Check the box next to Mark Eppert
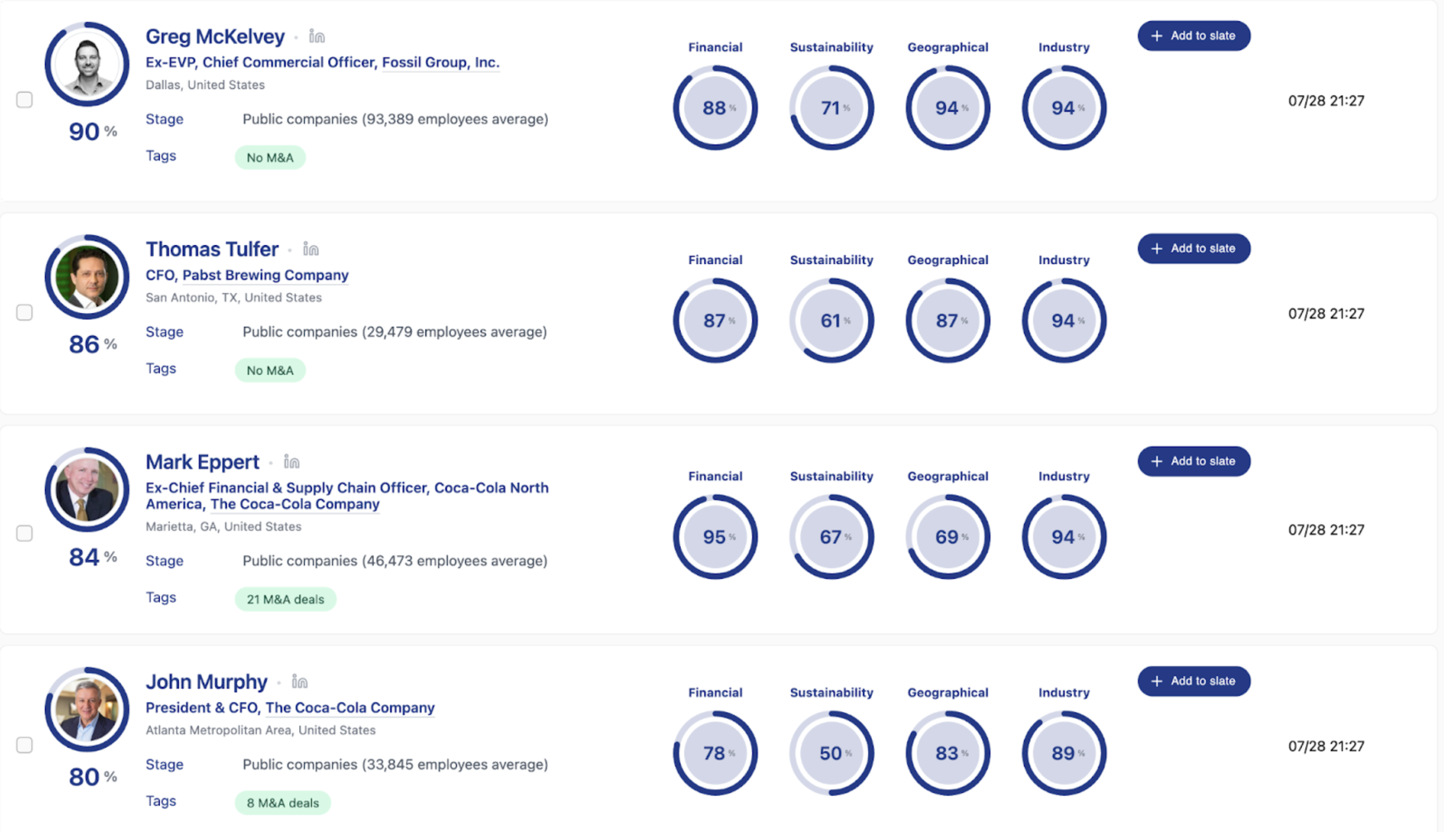Image resolution: width=1444 pixels, height=840 pixels. (24, 533)
